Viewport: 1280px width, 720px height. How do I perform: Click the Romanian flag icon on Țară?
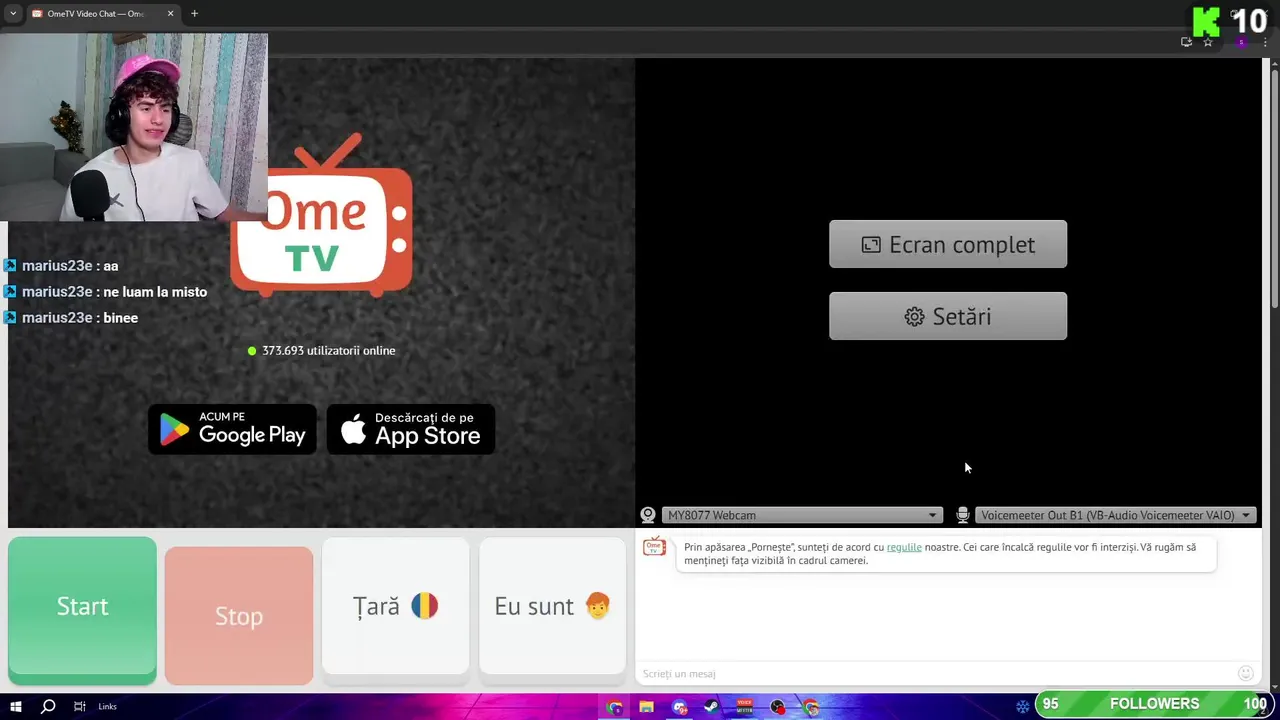tap(425, 606)
